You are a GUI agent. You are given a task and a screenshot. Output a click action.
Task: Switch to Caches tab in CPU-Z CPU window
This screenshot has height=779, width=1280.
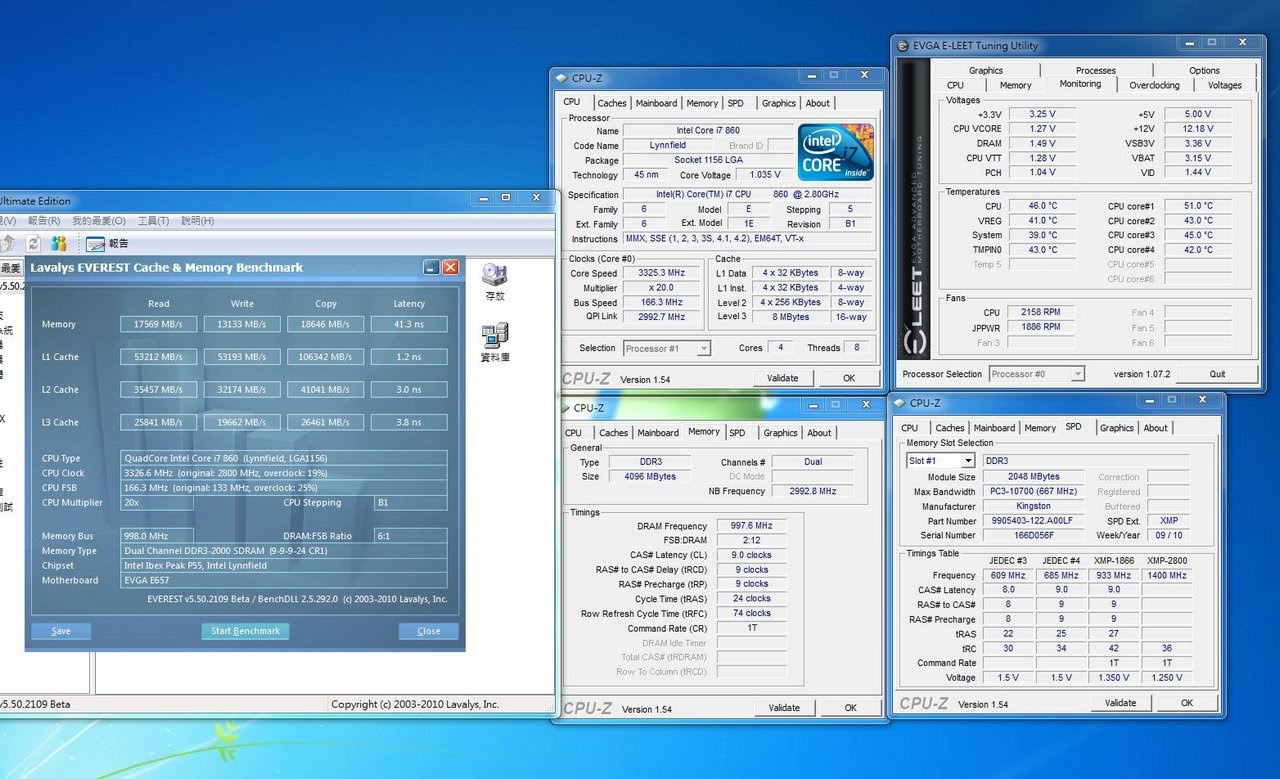pyautogui.click(x=611, y=103)
